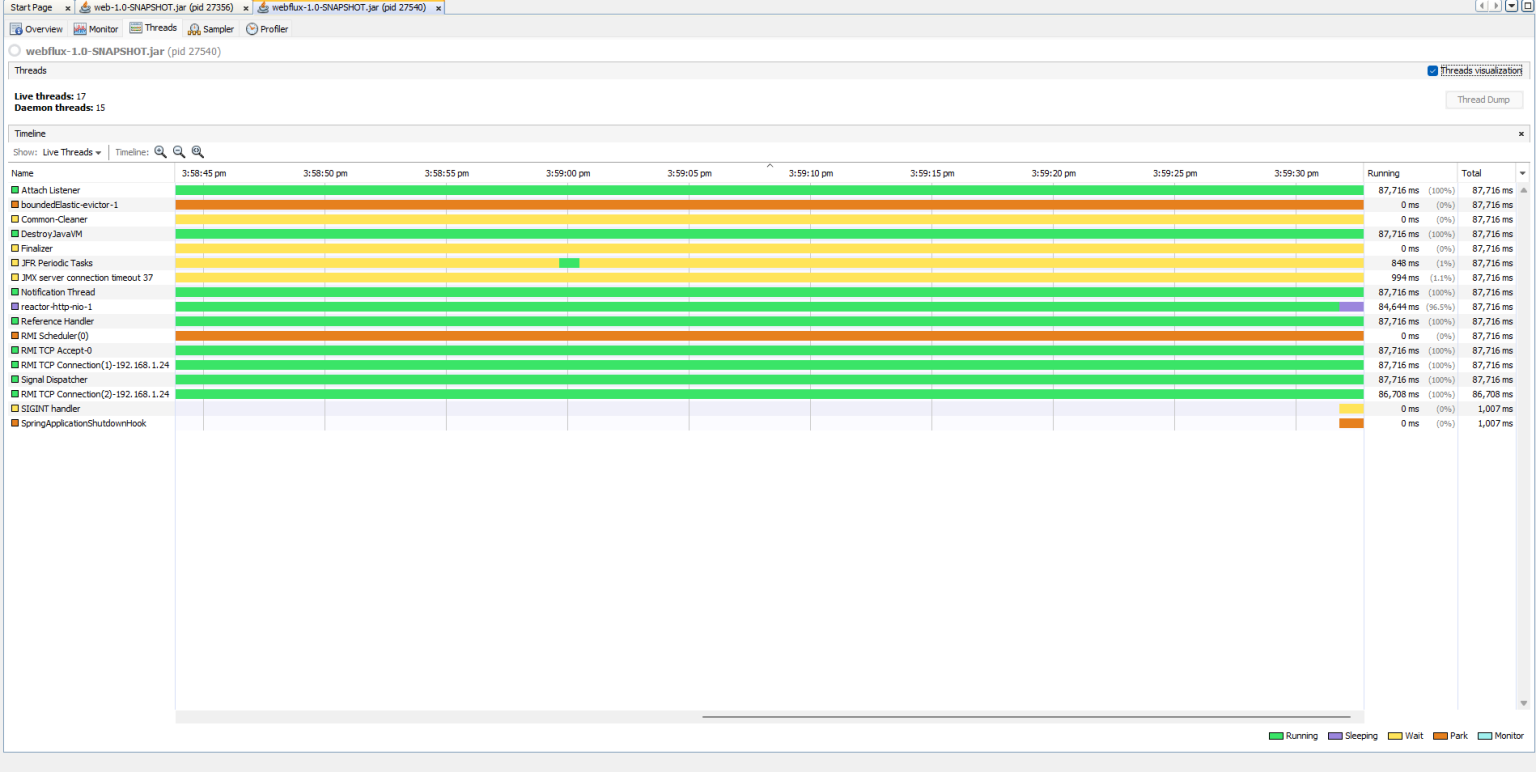Click the Park legend swatch
Screen dimensions: 1536x772
click(1440, 736)
